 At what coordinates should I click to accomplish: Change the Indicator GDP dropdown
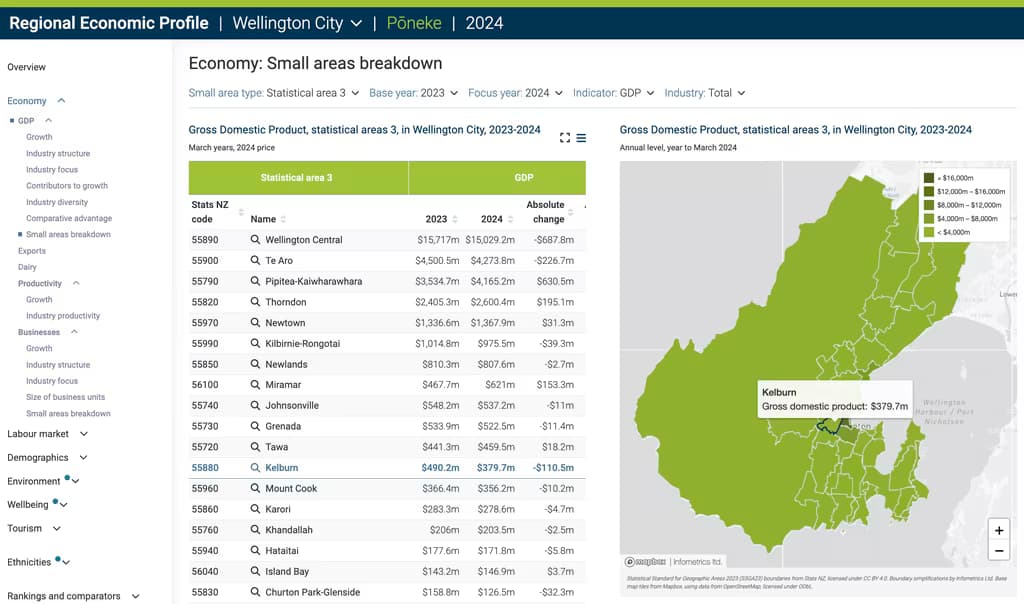pos(613,93)
